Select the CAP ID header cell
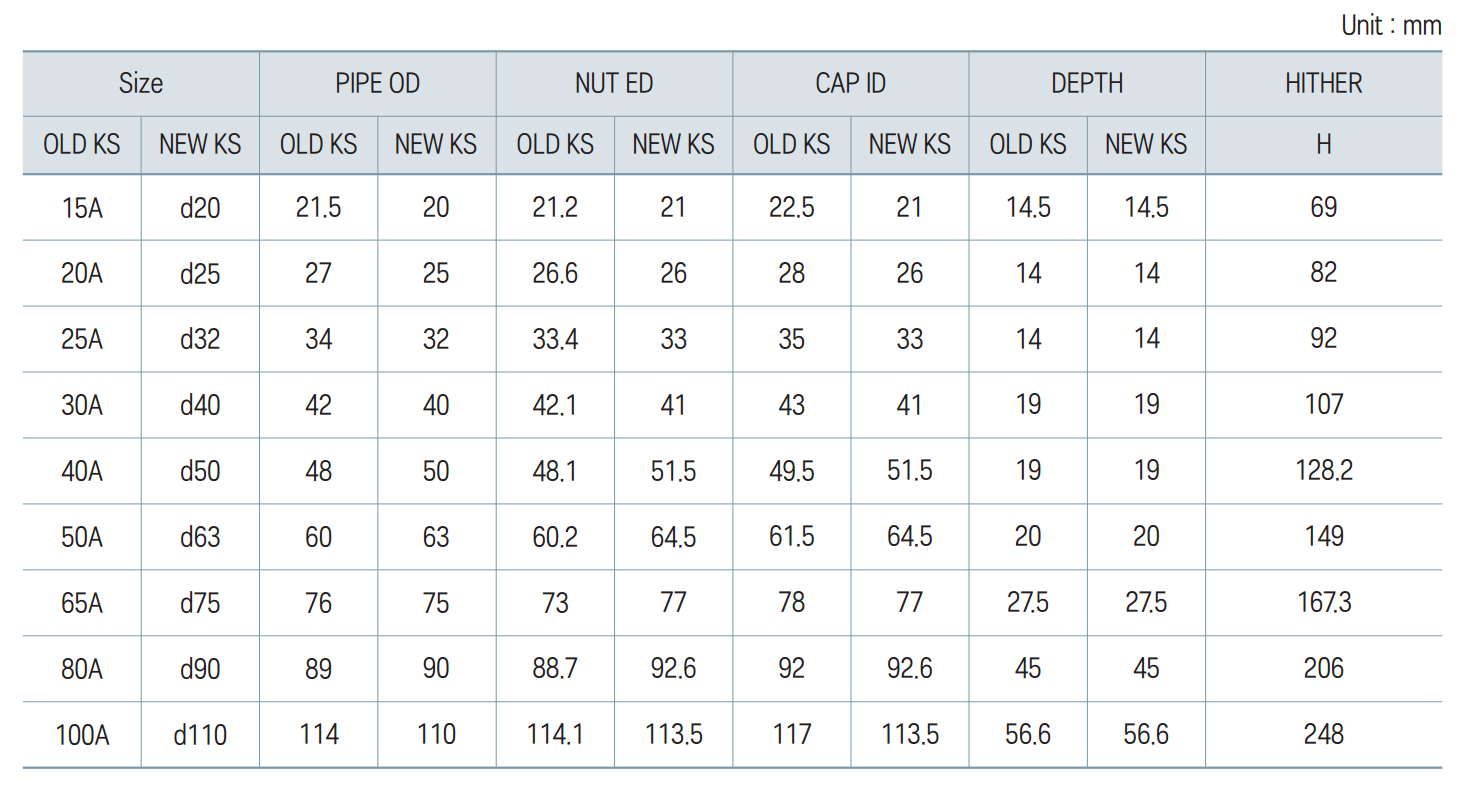This screenshot has height=791, width=1478. pos(850,84)
